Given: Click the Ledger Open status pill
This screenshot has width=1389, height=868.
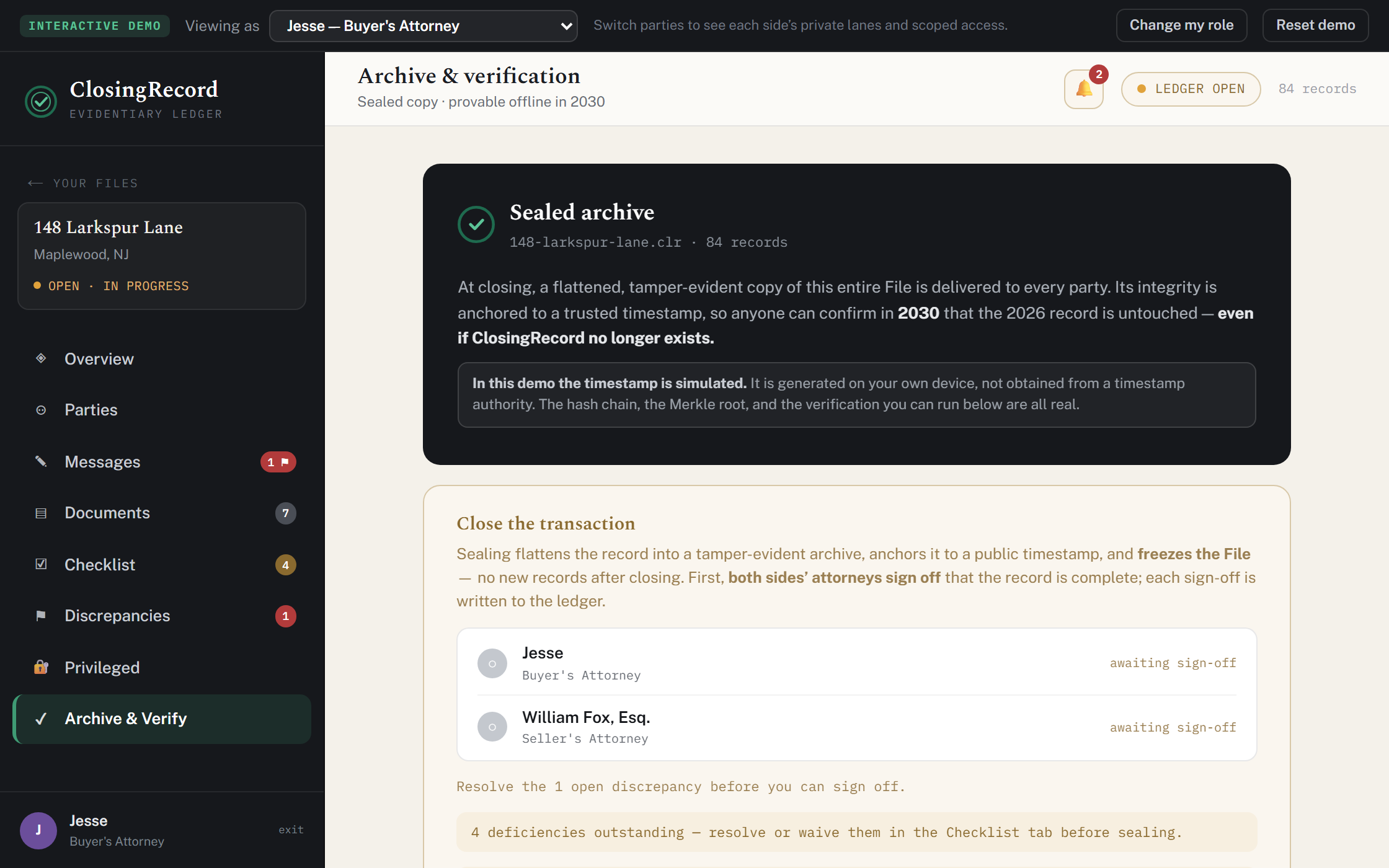Looking at the screenshot, I should coord(1191,89).
